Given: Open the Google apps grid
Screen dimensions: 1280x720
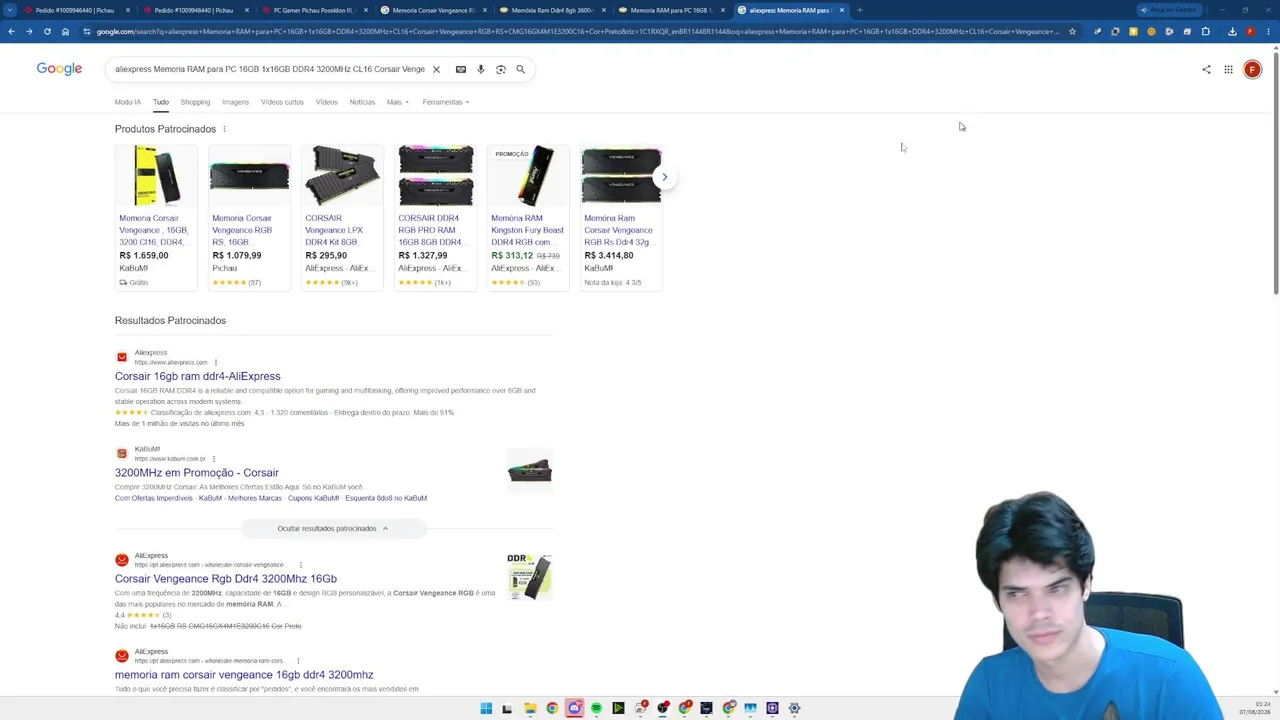Looking at the screenshot, I should (x=1228, y=69).
